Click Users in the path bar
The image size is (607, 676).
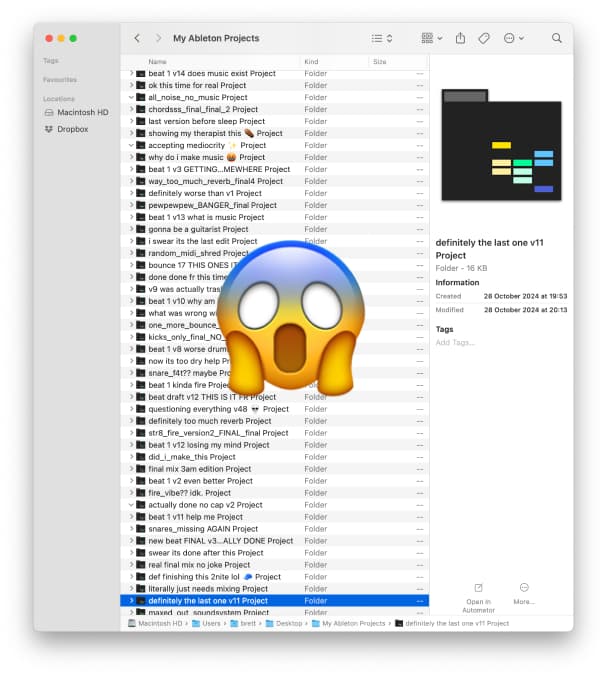[206, 623]
